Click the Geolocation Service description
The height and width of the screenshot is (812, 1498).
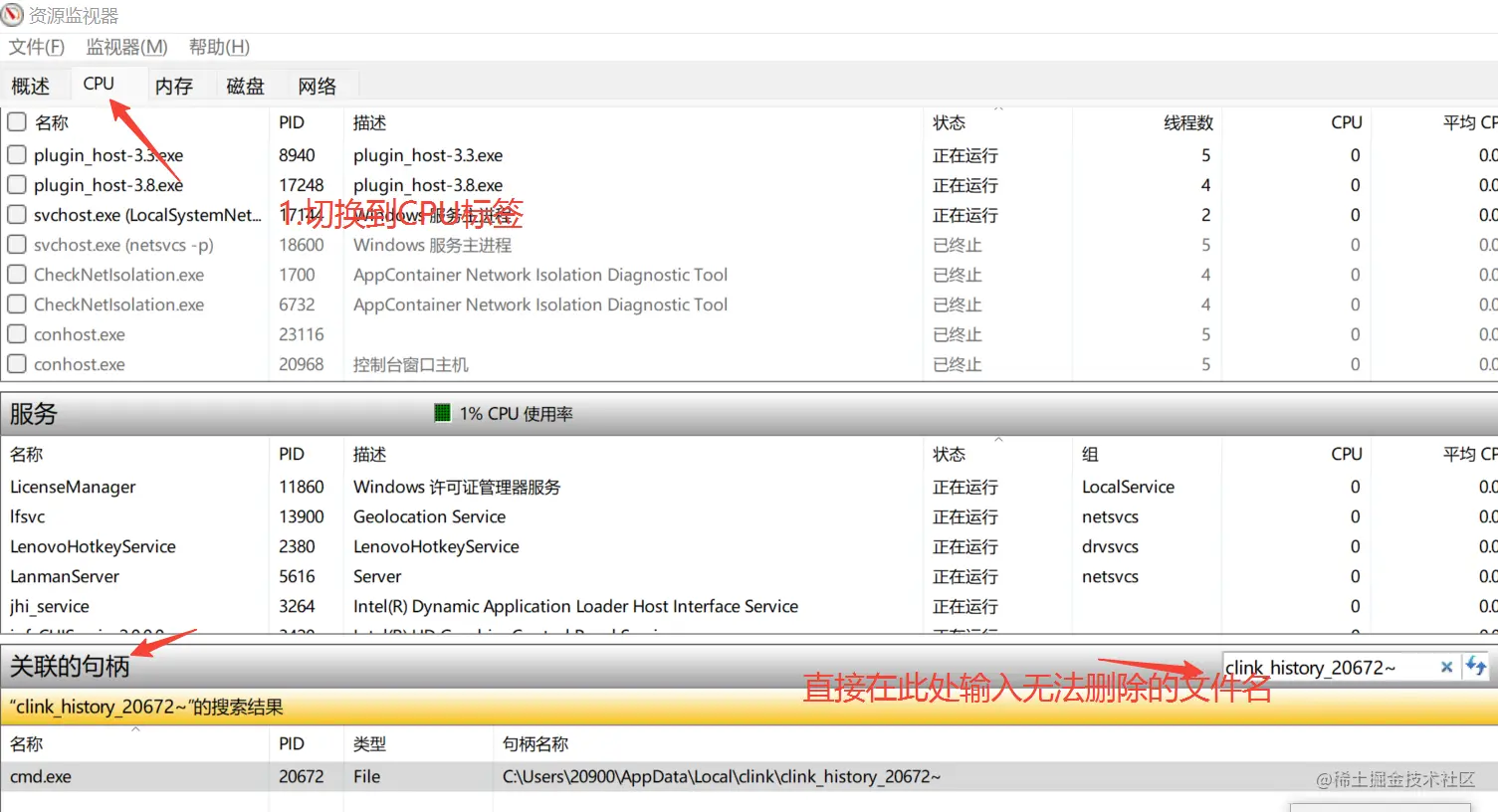429,516
